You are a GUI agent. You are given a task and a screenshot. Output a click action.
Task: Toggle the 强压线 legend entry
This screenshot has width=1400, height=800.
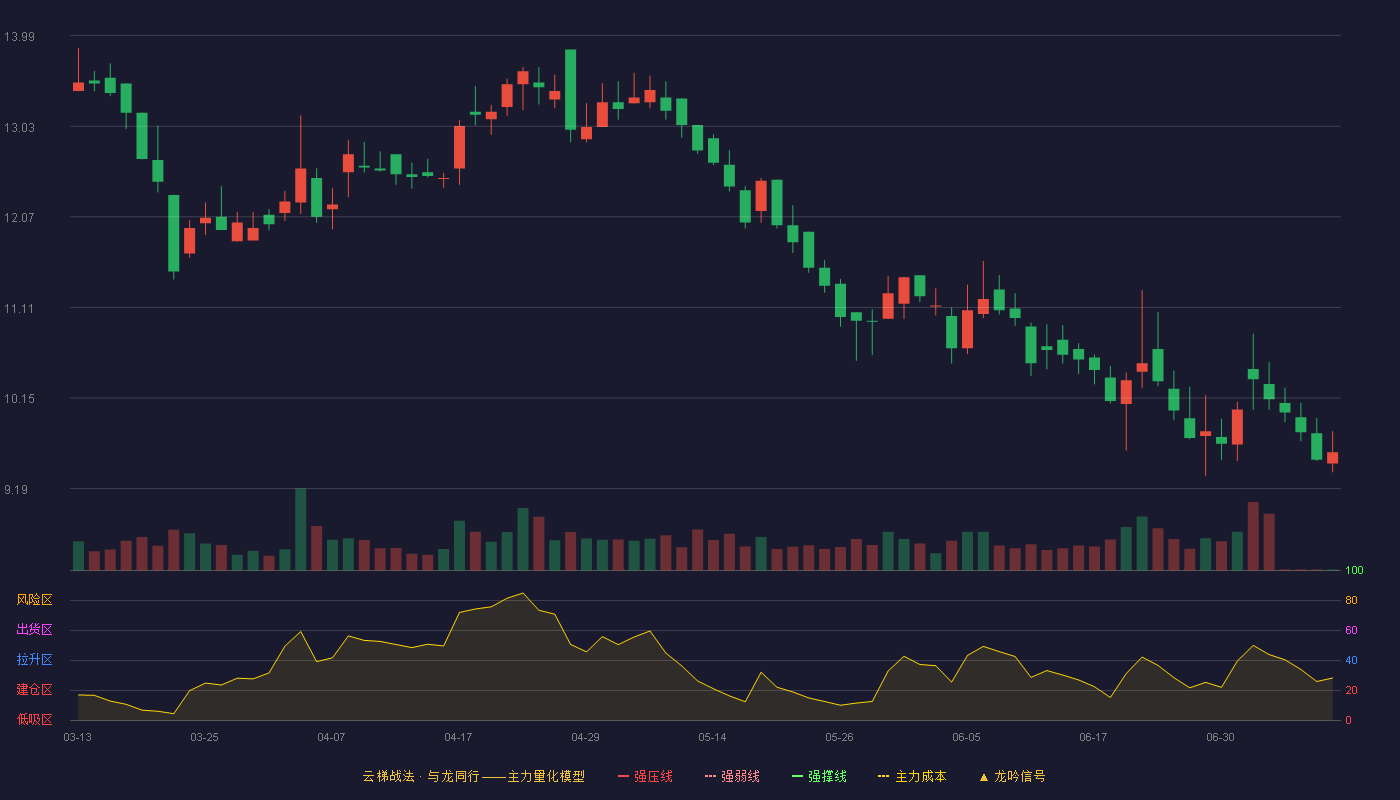[x=645, y=776]
